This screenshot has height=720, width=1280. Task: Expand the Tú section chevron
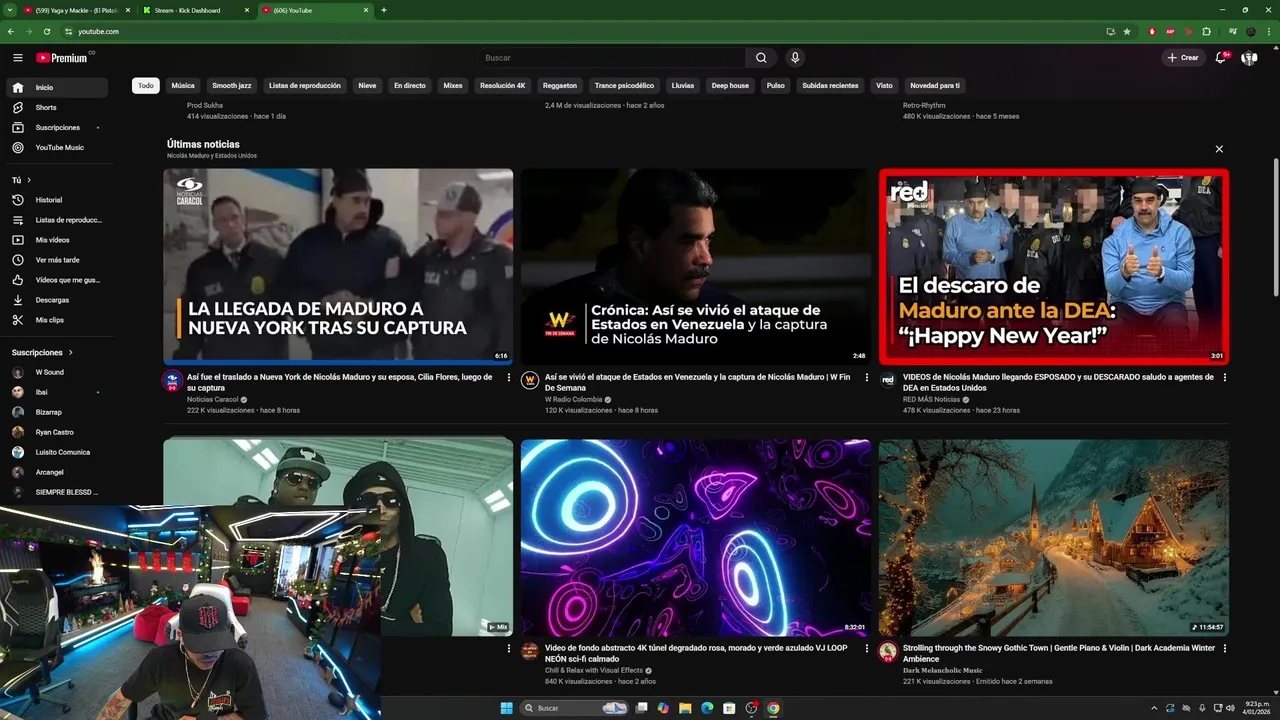pyautogui.click(x=29, y=180)
